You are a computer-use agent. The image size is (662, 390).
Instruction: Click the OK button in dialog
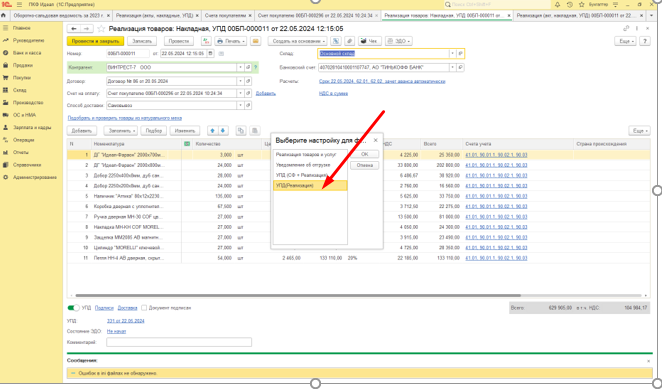364,154
